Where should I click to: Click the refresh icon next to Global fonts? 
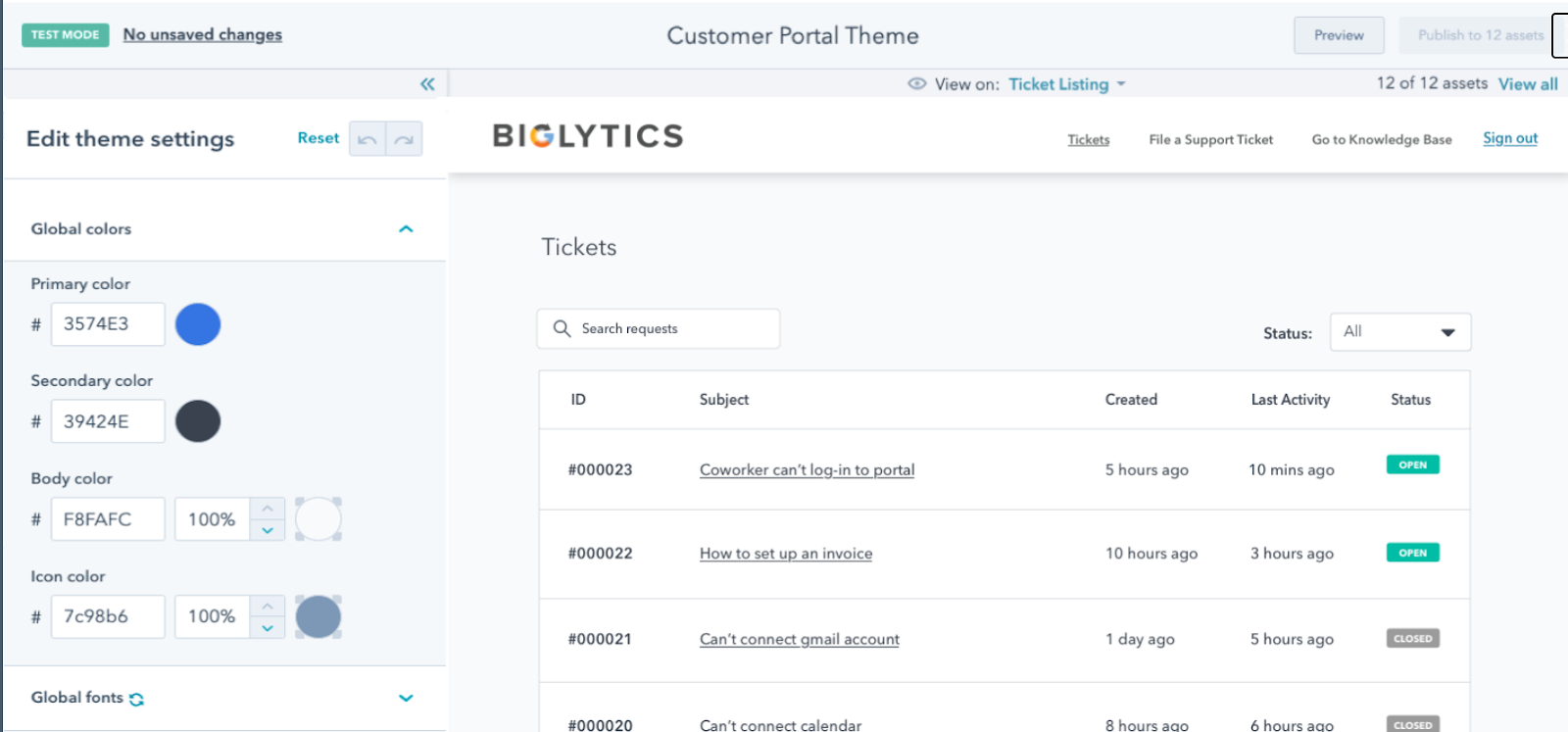(x=136, y=699)
